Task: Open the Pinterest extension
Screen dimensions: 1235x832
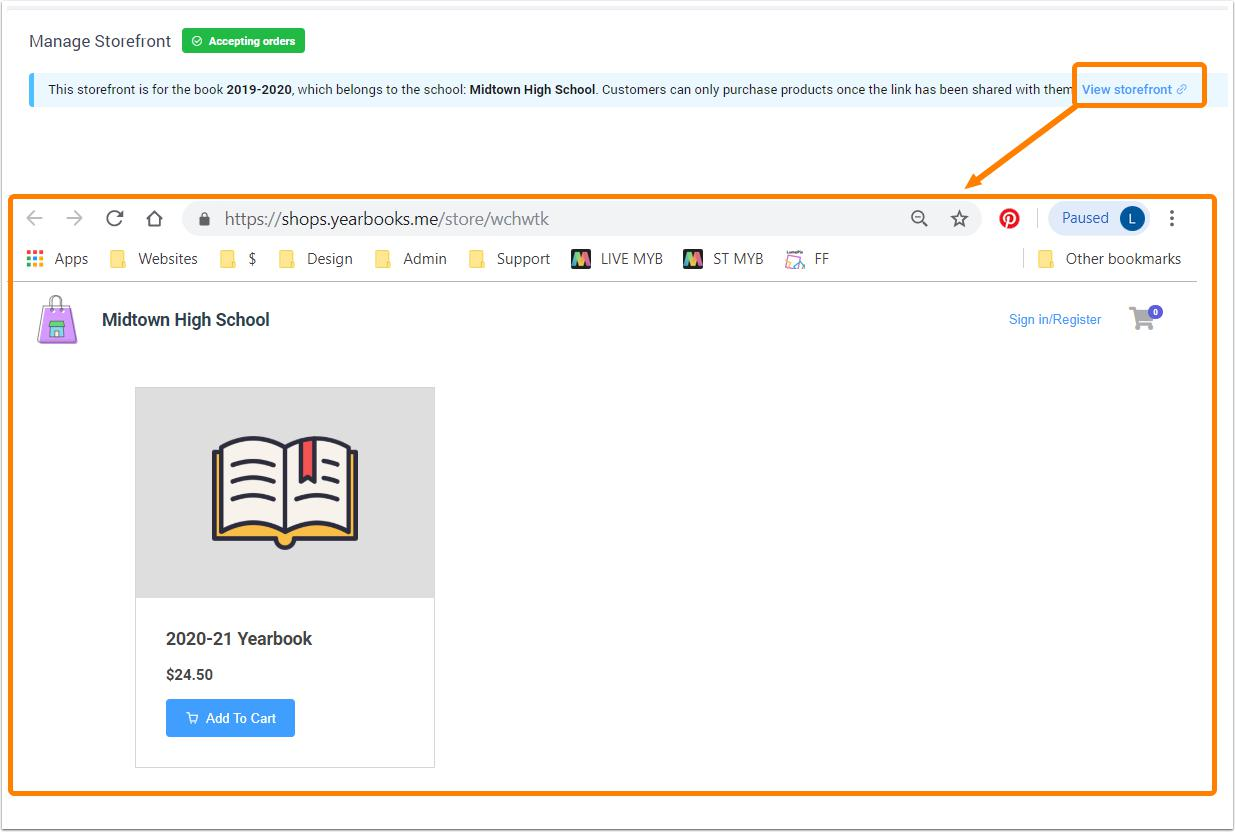Action: click(x=1009, y=219)
